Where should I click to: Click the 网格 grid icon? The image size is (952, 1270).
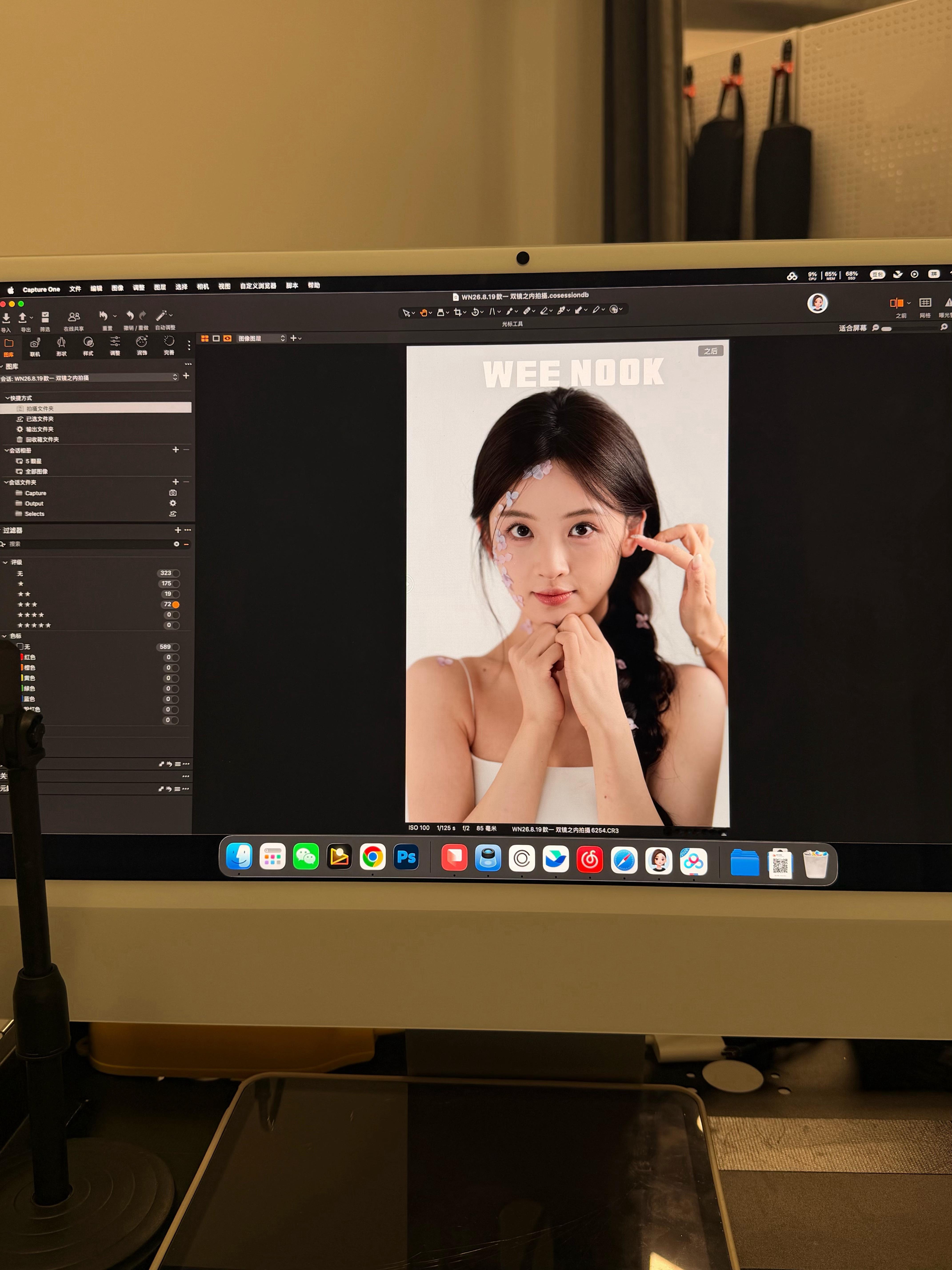[925, 303]
